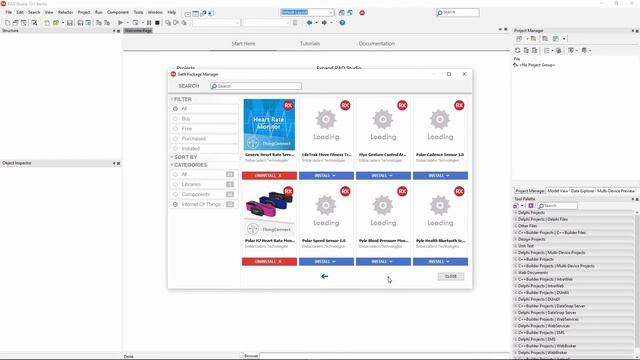Expand Delphi Projects category in Tool Palette

point(515,213)
